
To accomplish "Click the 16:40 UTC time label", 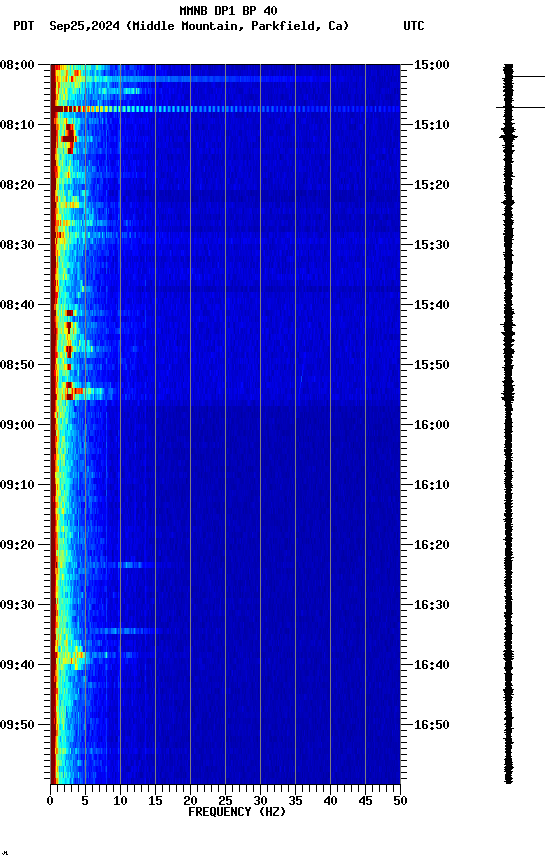I will point(431,665).
